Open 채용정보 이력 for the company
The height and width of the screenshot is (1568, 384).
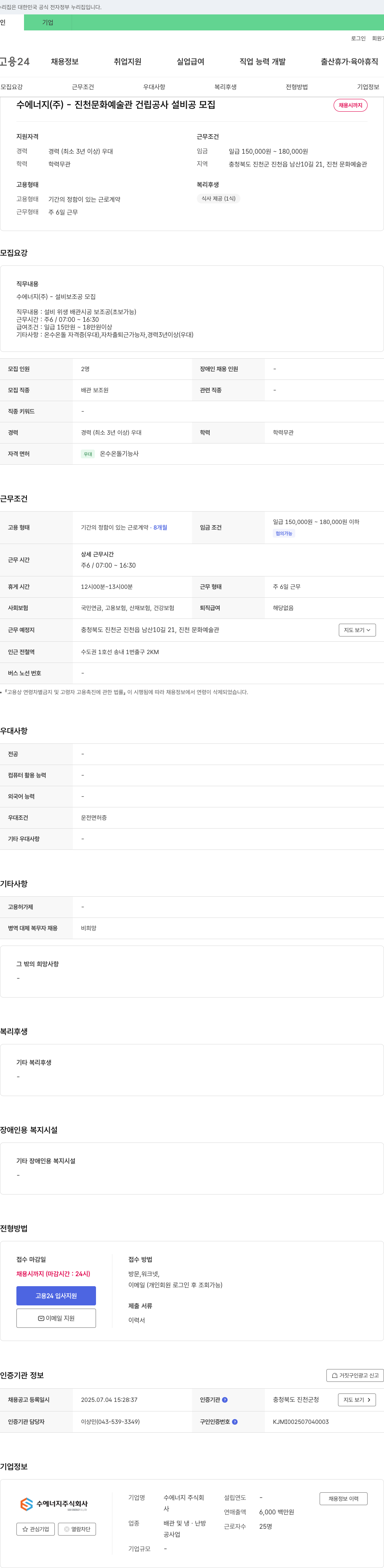click(x=343, y=1499)
